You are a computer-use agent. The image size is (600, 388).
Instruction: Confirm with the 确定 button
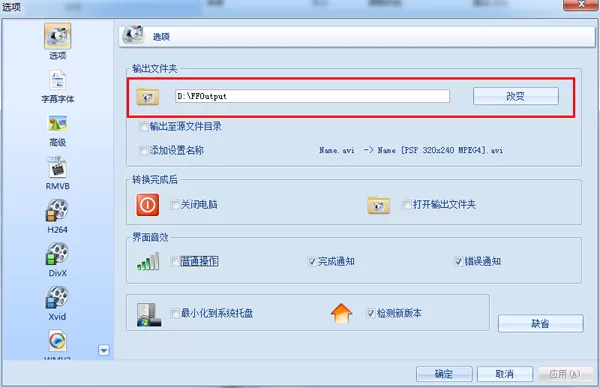tap(444, 374)
